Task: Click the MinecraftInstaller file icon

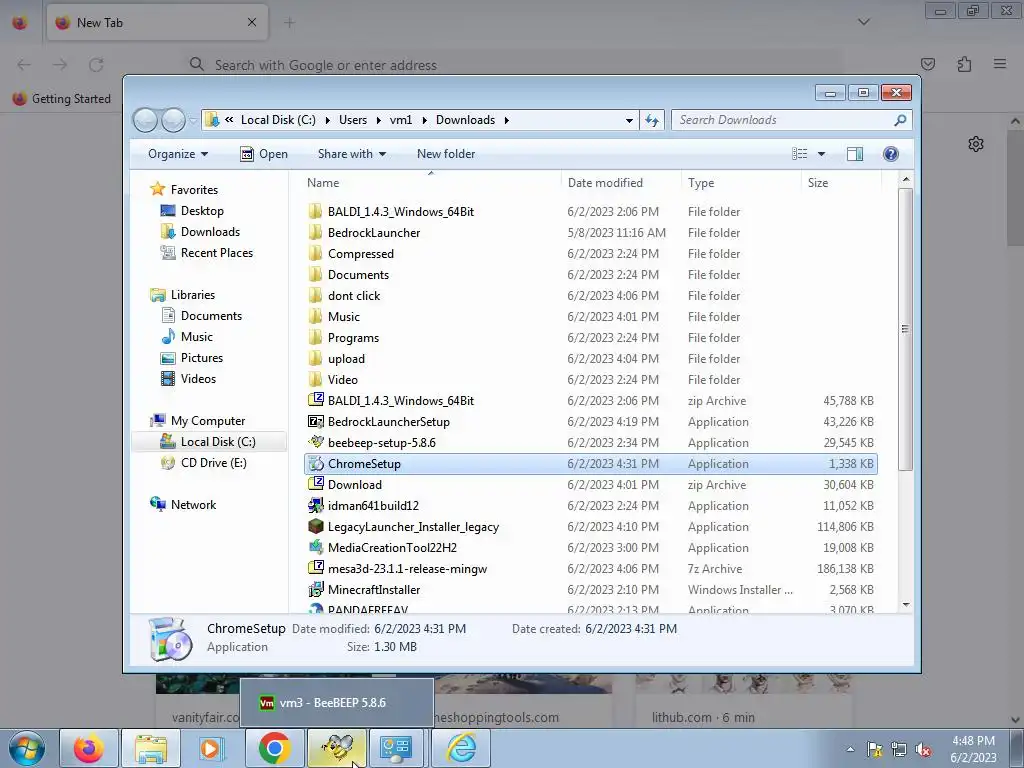Action: click(316, 589)
